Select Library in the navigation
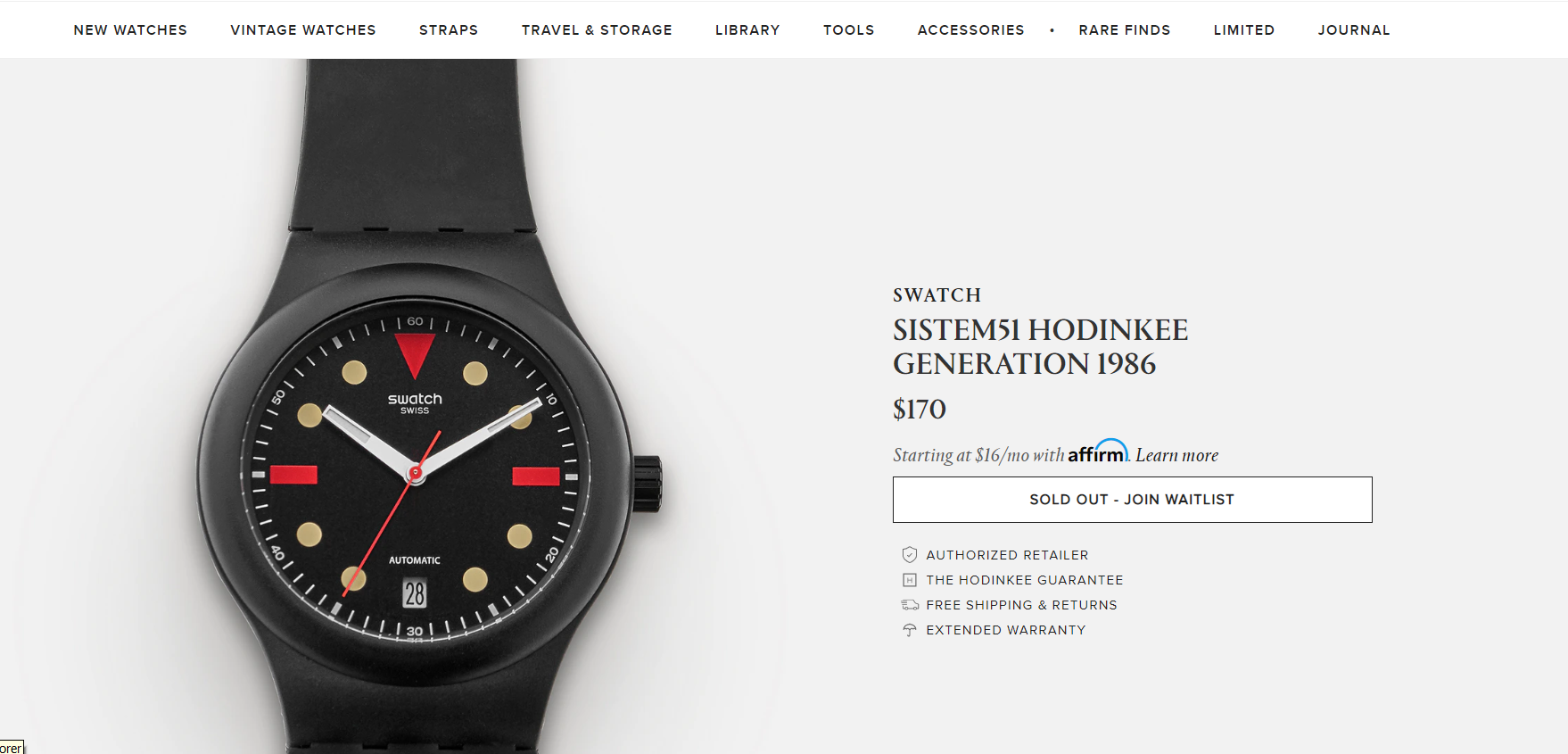This screenshot has height=754, width=1568. click(x=747, y=30)
